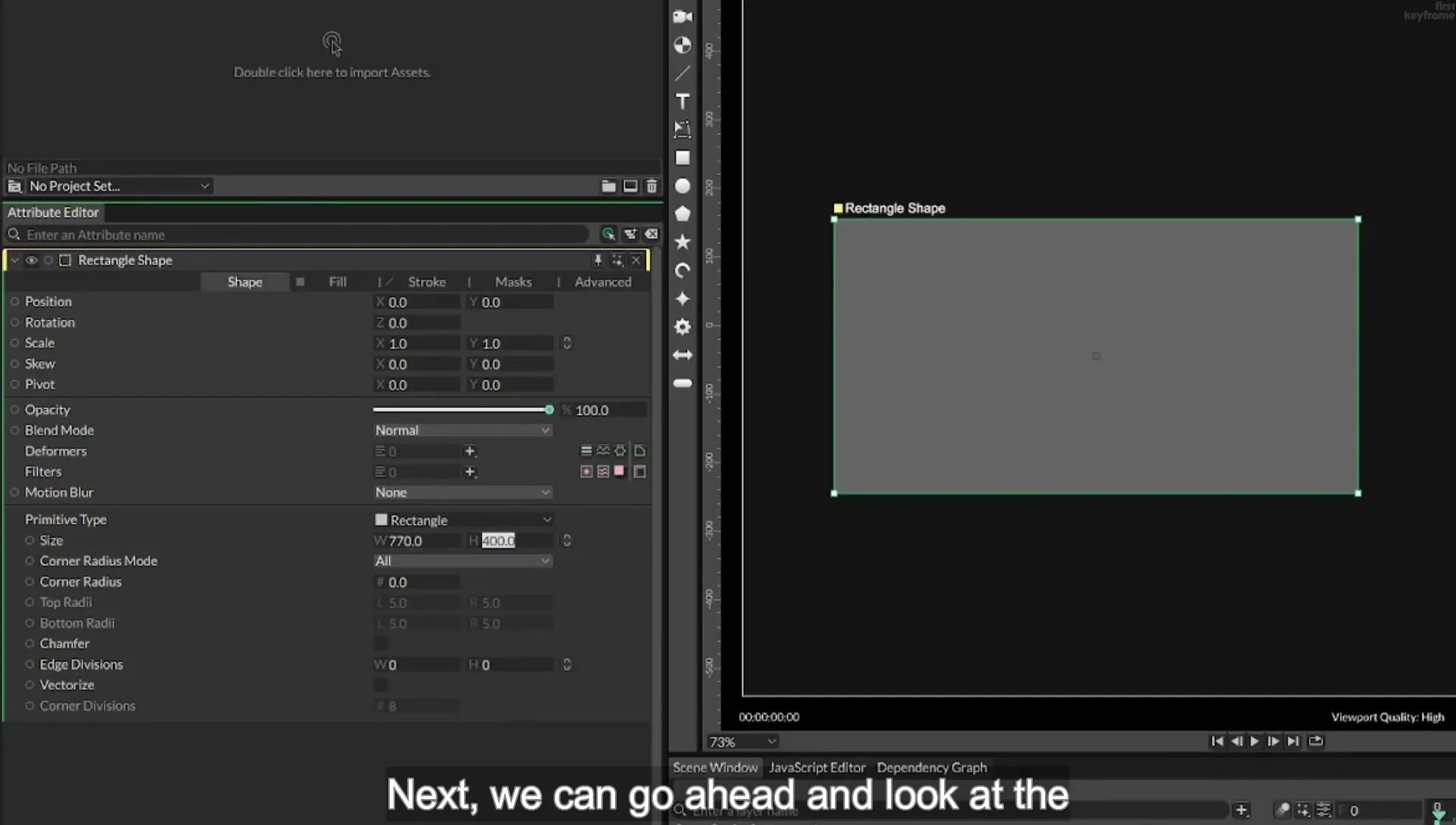Select the Text tool in toolbar
The image size is (1456, 825).
tap(682, 102)
